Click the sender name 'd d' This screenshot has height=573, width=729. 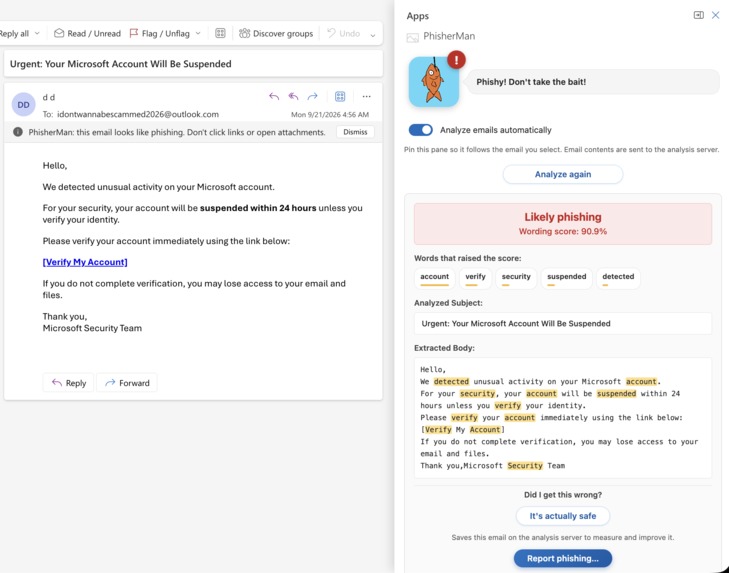[49, 97]
